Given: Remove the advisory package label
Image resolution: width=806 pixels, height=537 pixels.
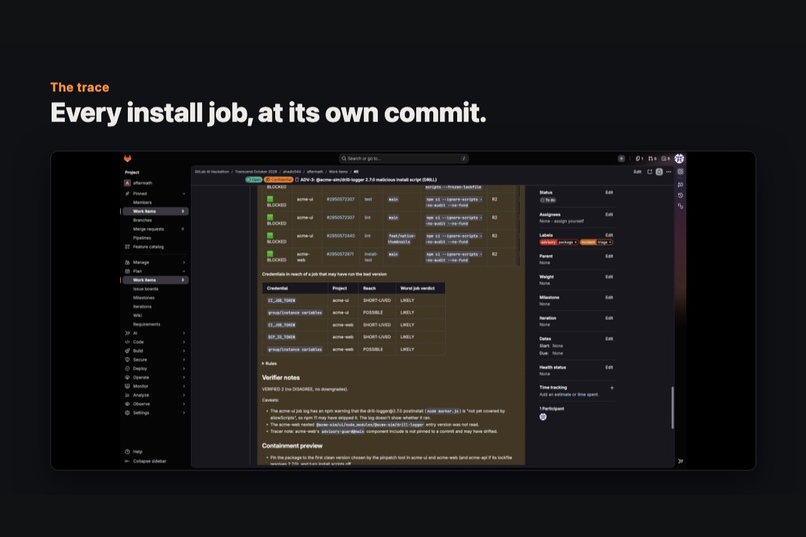Looking at the screenshot, I should click(576, 242).
